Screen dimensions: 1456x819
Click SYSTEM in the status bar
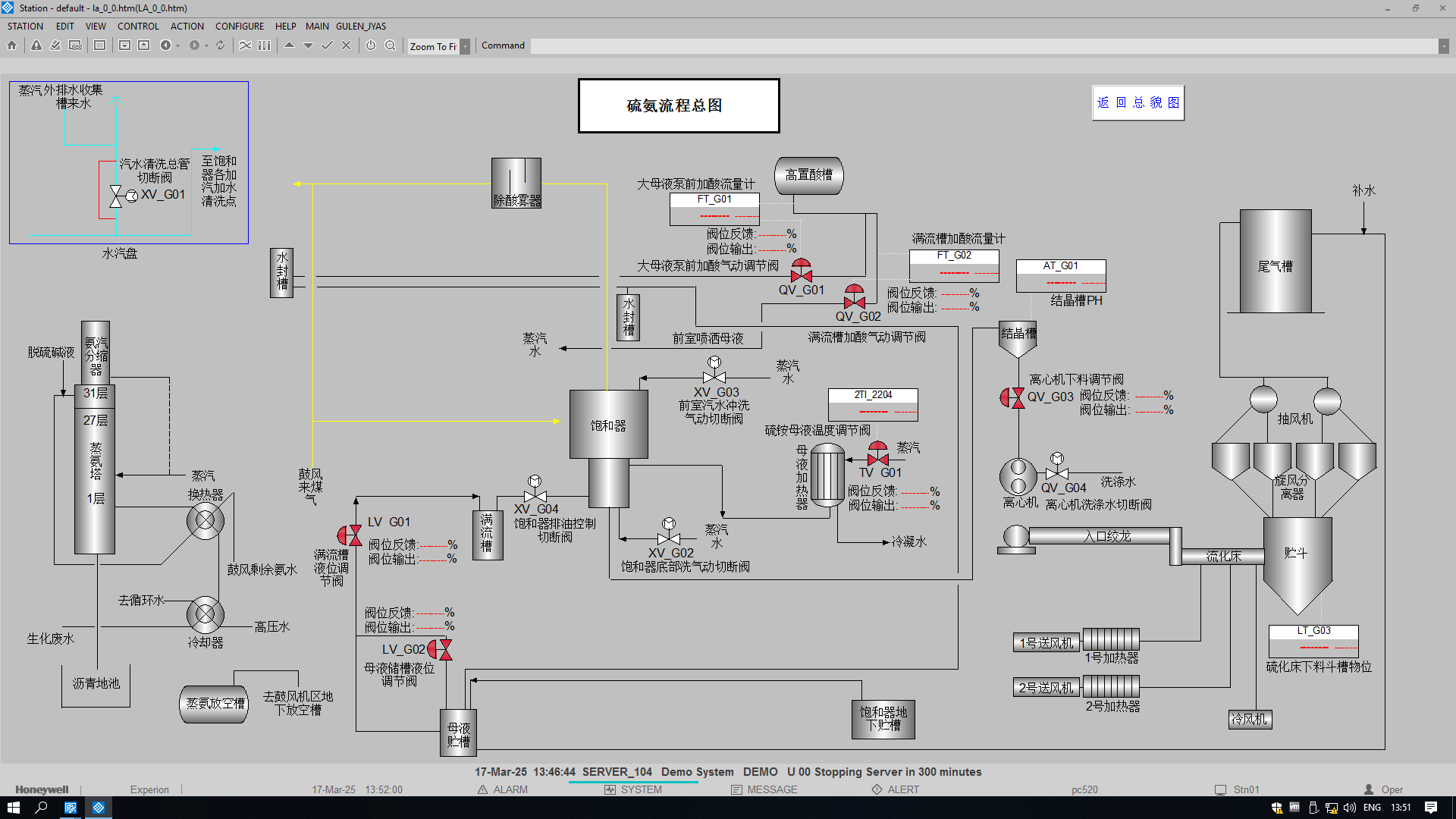point(633,789)
